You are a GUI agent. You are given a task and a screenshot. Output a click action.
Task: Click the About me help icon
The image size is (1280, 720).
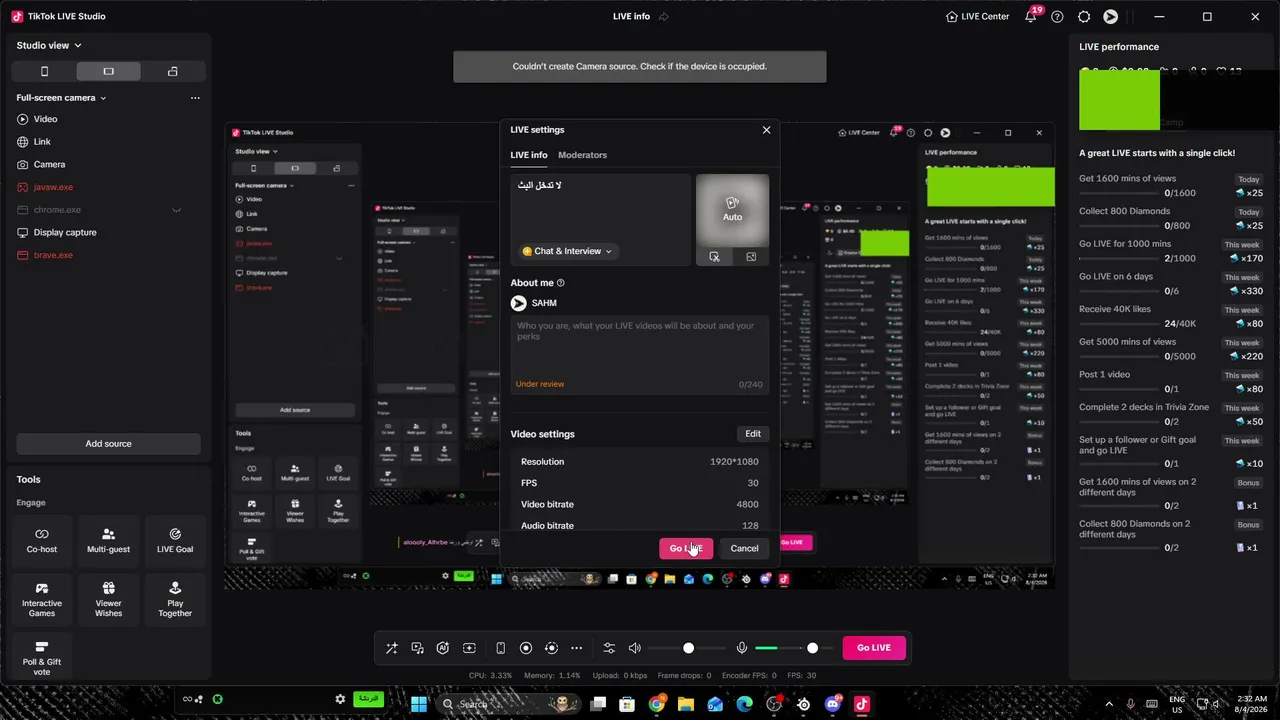click(x=560, y=283)
